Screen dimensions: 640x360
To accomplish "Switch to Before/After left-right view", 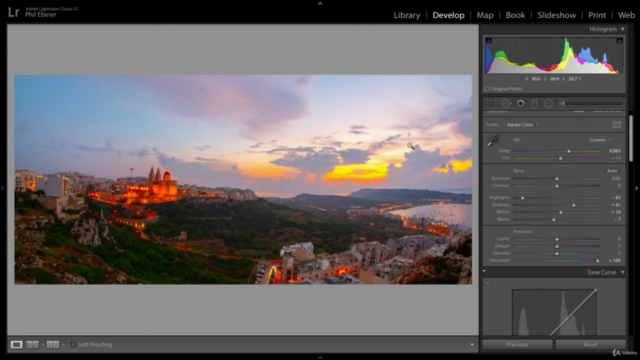I will [32, 345].
